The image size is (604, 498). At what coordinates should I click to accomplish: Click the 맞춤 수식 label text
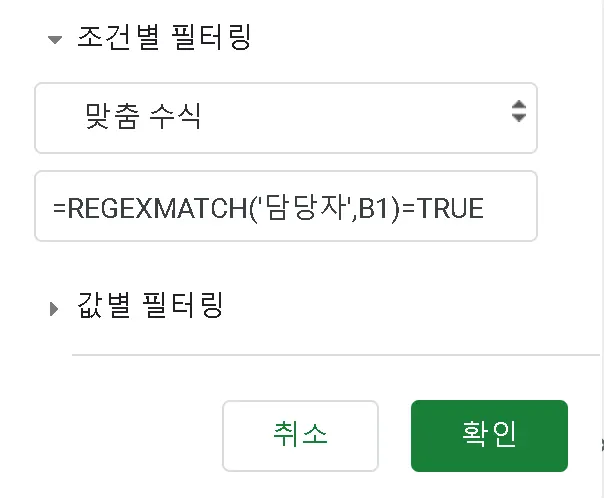point(143,117)
